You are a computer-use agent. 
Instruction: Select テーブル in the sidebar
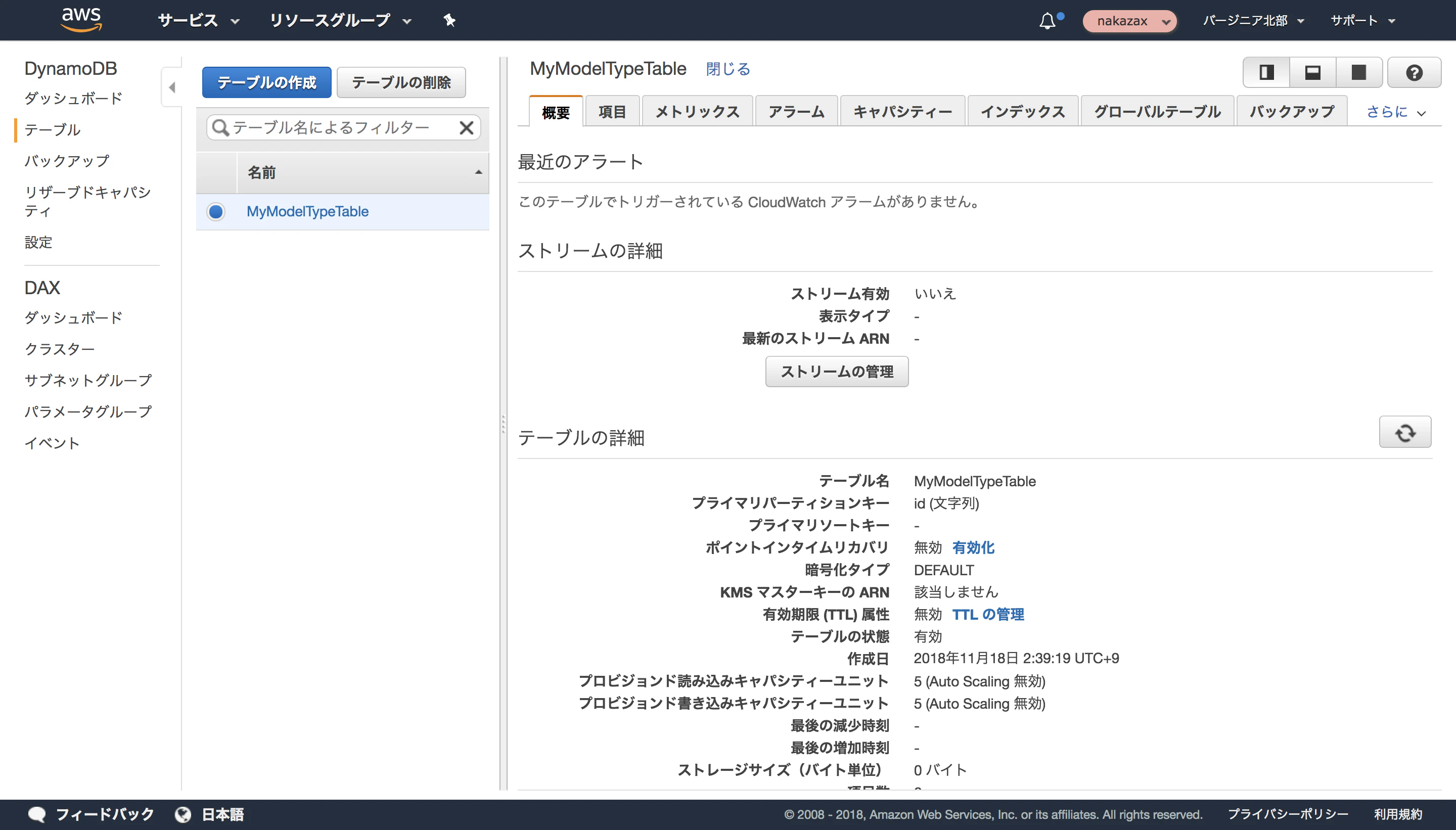tap(53, 129)
